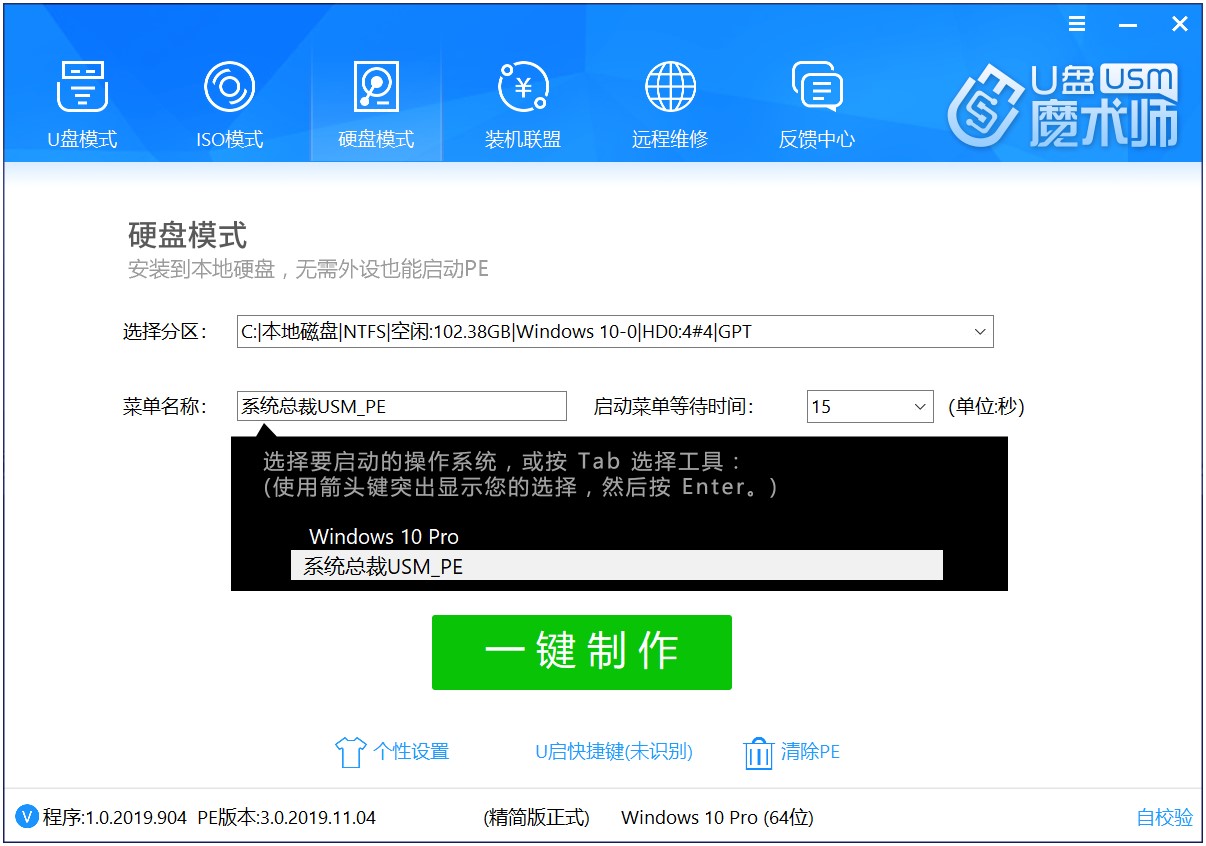Image resolution: width=1206 pixels, height=846 pixels.
Task: Click highlighted 系统总裁USM_PE boot menu entry
Action: coord(617,566)
